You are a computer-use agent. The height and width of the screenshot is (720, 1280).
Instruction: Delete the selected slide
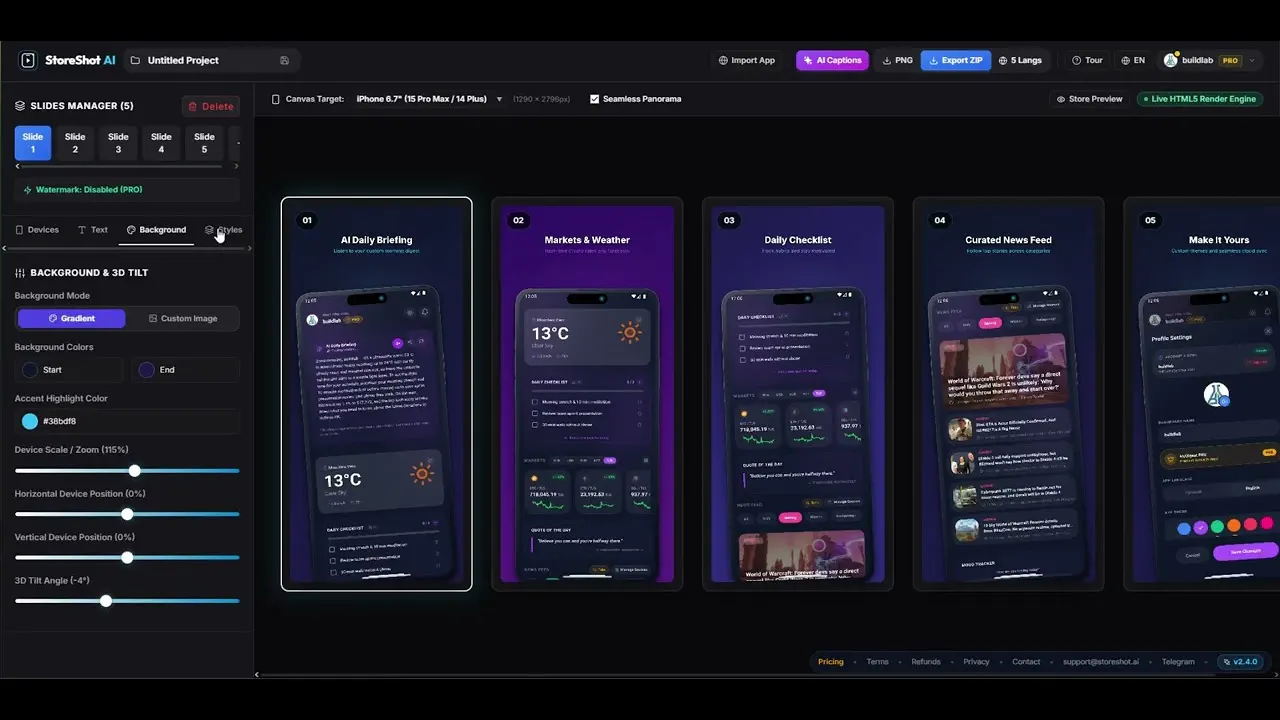coord(210,106)
